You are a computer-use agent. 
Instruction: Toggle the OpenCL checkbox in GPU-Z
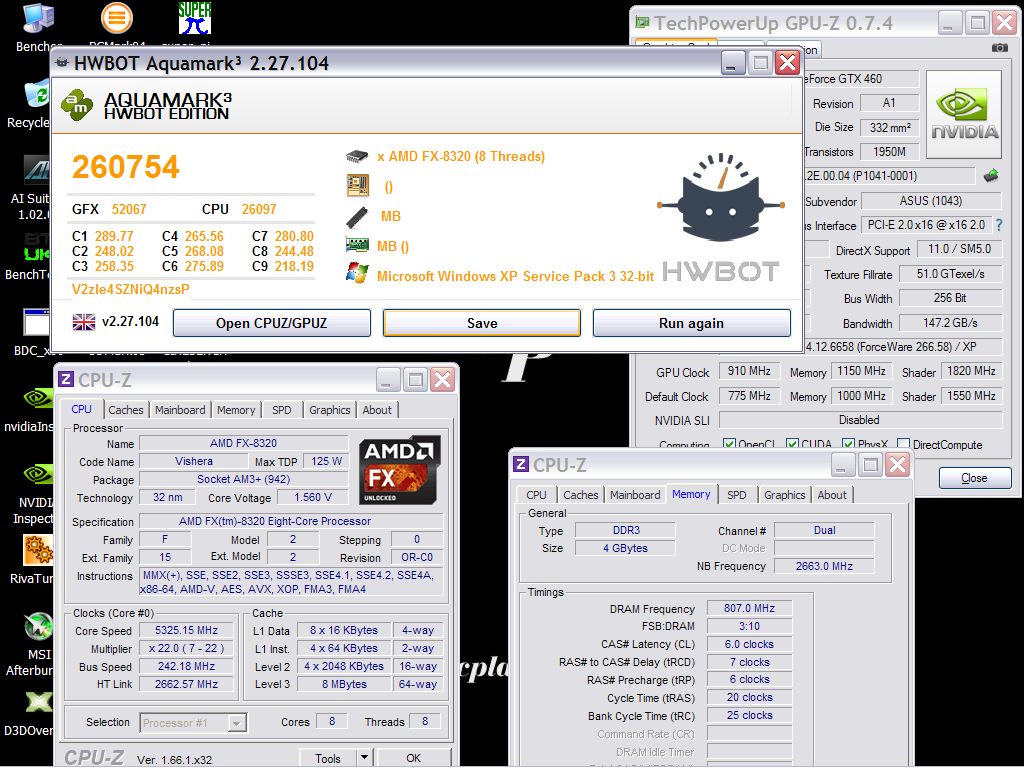pyautogui.click(x=729, y=445)
